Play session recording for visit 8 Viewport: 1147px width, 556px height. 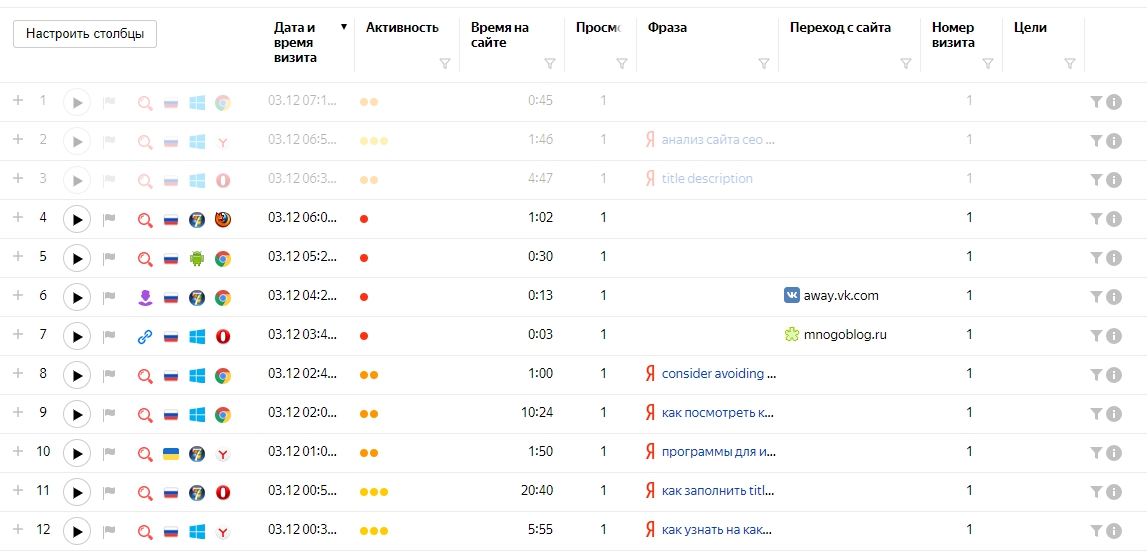pos(77,375)
